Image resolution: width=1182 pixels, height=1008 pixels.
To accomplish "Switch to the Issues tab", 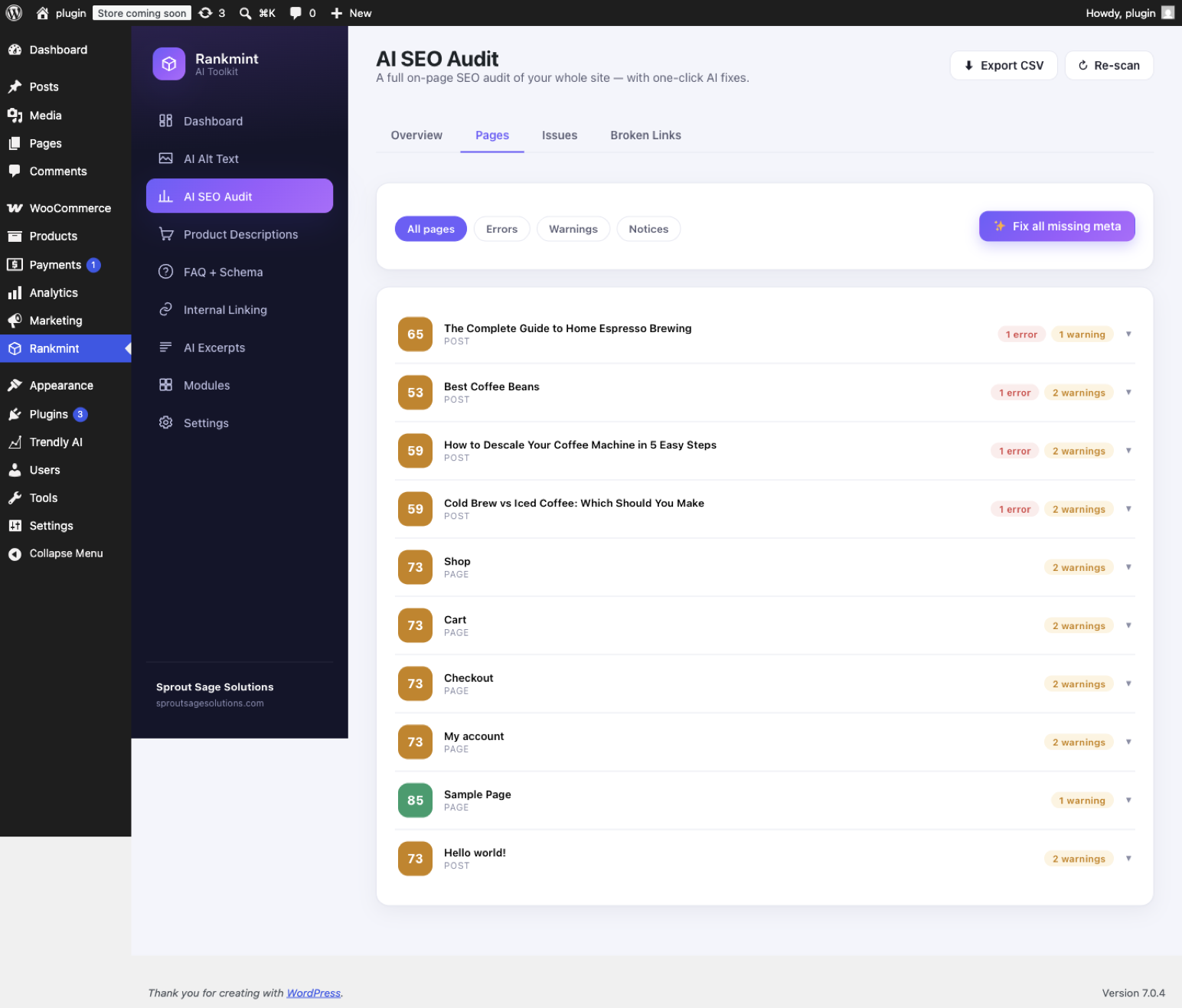I will (560, 135).
